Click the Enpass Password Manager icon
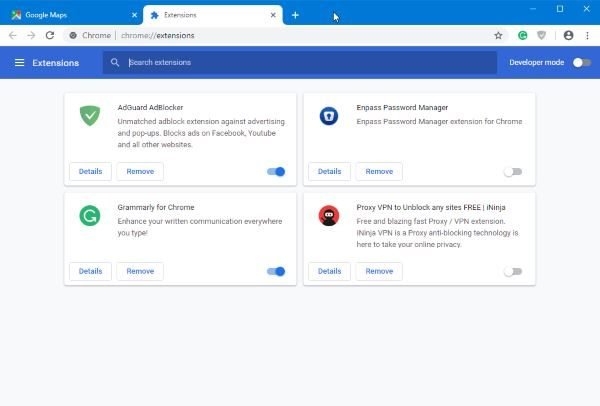The height and width of the screenshot is (406, 600). click(x=329, y=116)
